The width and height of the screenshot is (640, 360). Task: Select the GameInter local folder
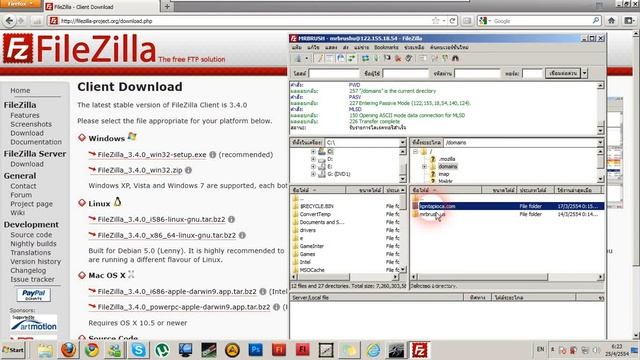(x=311, y=246)
